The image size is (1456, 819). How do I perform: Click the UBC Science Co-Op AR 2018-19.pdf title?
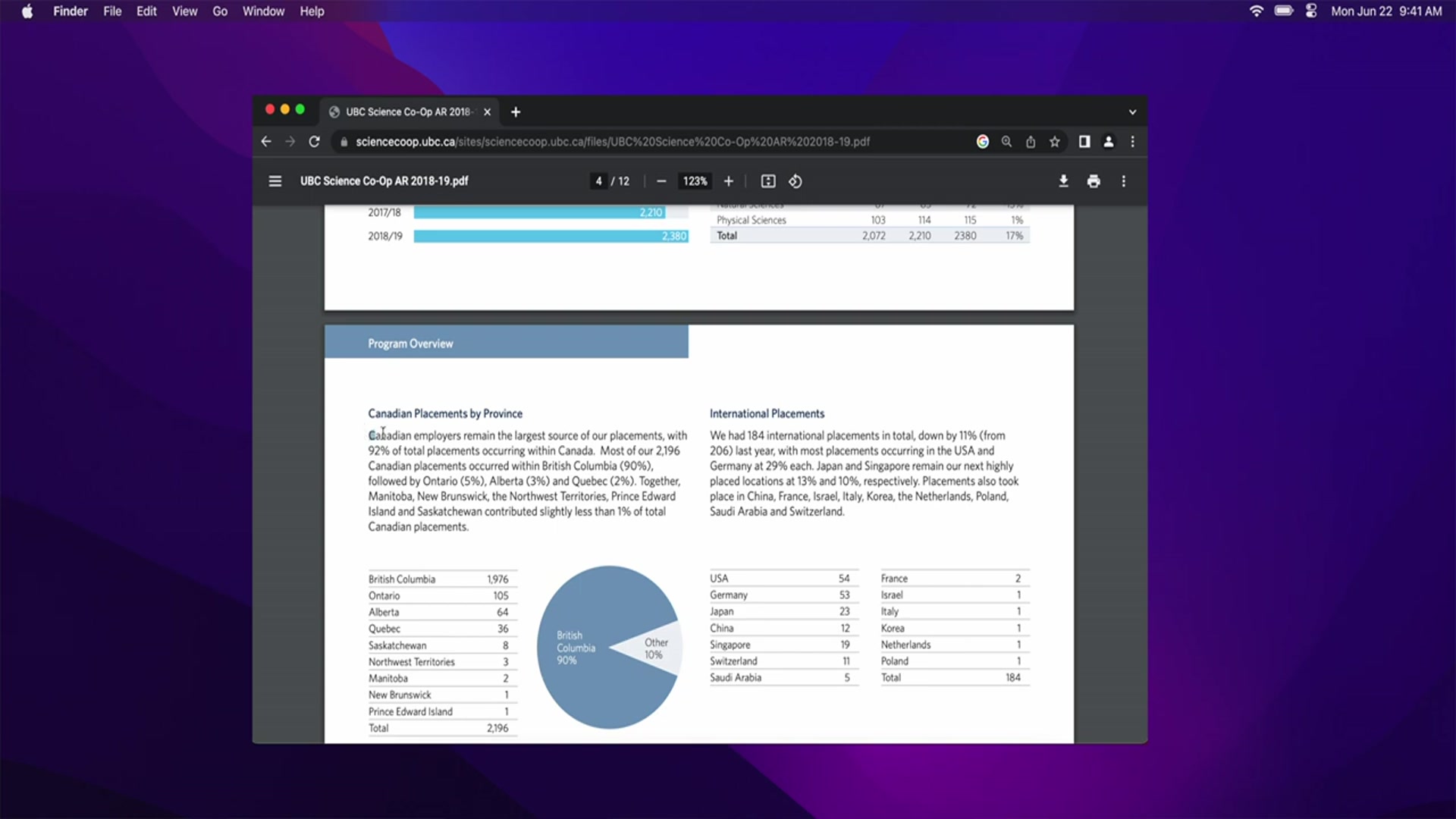point(384,181)
